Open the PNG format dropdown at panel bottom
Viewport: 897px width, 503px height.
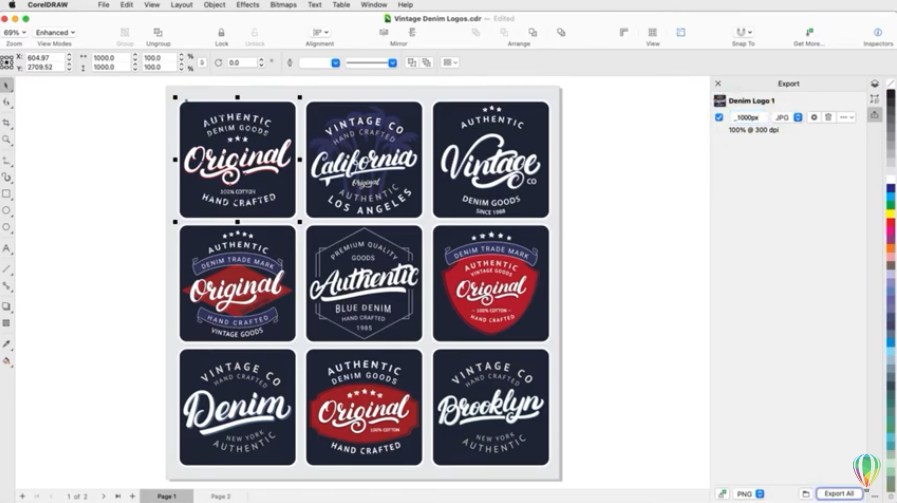click(749, 494)
